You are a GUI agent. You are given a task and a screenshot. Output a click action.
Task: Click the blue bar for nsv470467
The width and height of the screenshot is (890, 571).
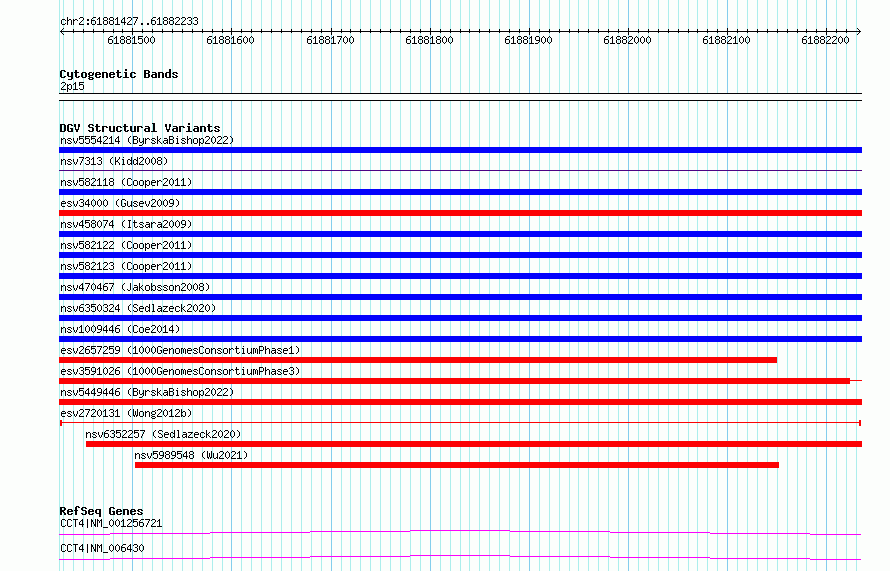(x=460, y=297)
